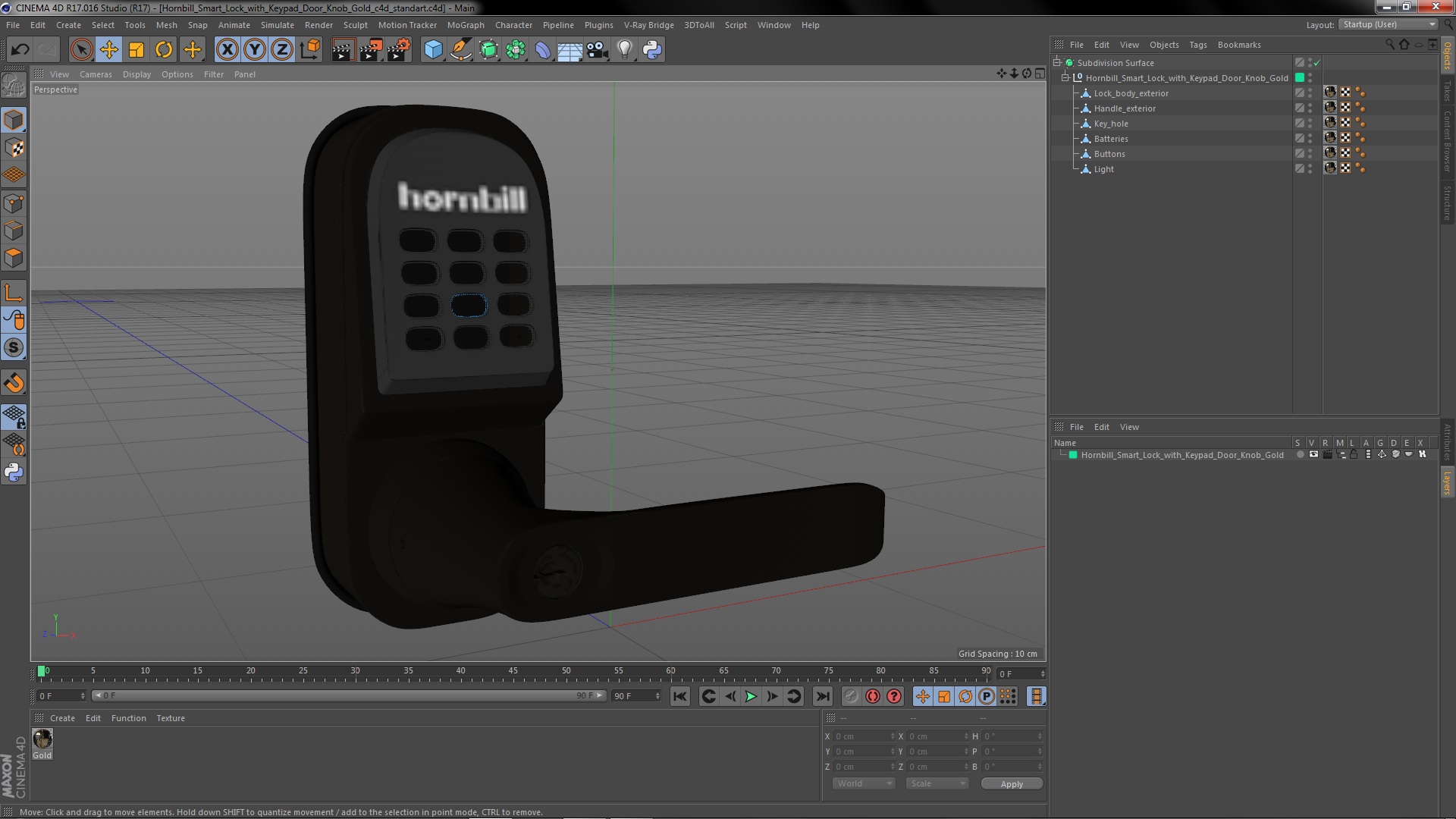Image resolution: width=1456 pixels, height=819 pixels.
Task: Collapse the Hornbill_Smart_Lock null object node
Action: coord(1065,78)
